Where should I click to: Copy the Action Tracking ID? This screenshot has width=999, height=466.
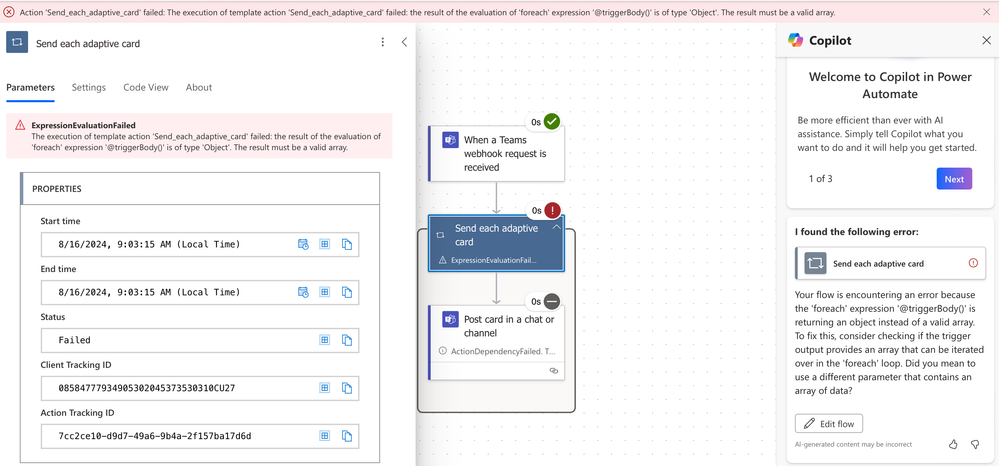coord(347,436)
